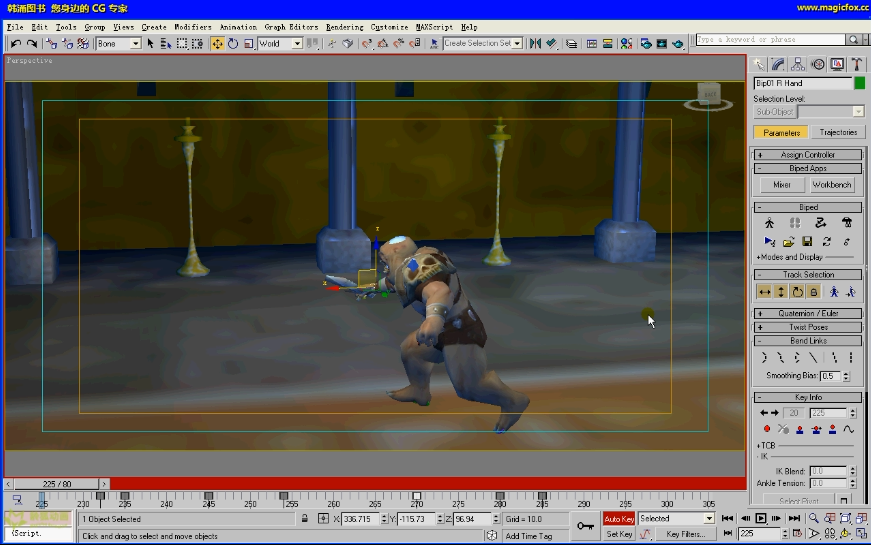This screenshot has height=545, width=871.
Task: Click Body Vertical track selection icon
Action: tap(781, 292)
